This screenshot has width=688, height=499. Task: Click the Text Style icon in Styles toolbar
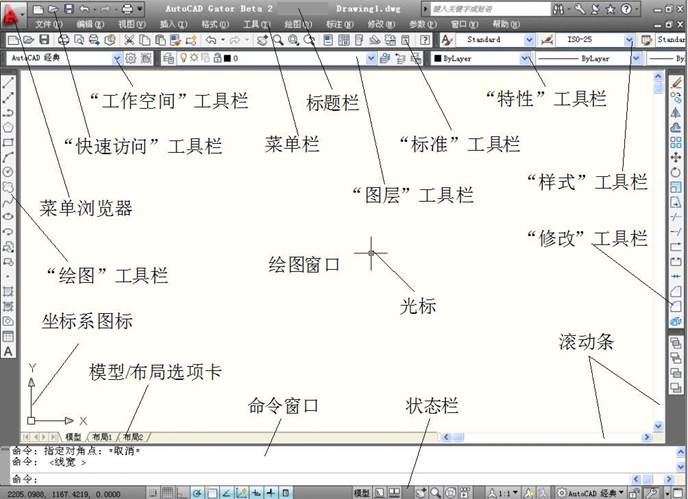(447, 40)
